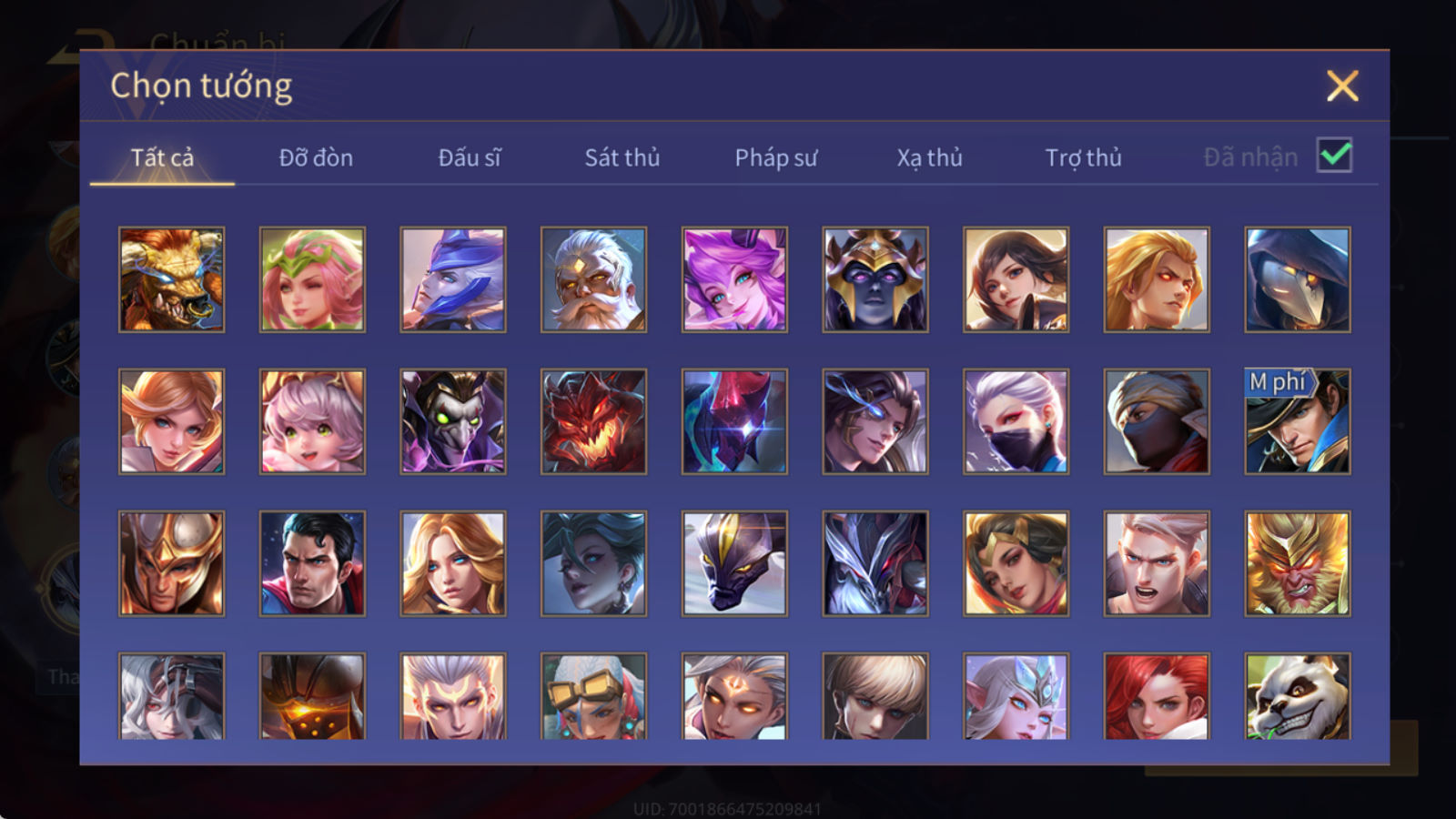1456x819 pixels.
Task: Pick the white-bearded old man hero
Action: [x=593, y=279]
